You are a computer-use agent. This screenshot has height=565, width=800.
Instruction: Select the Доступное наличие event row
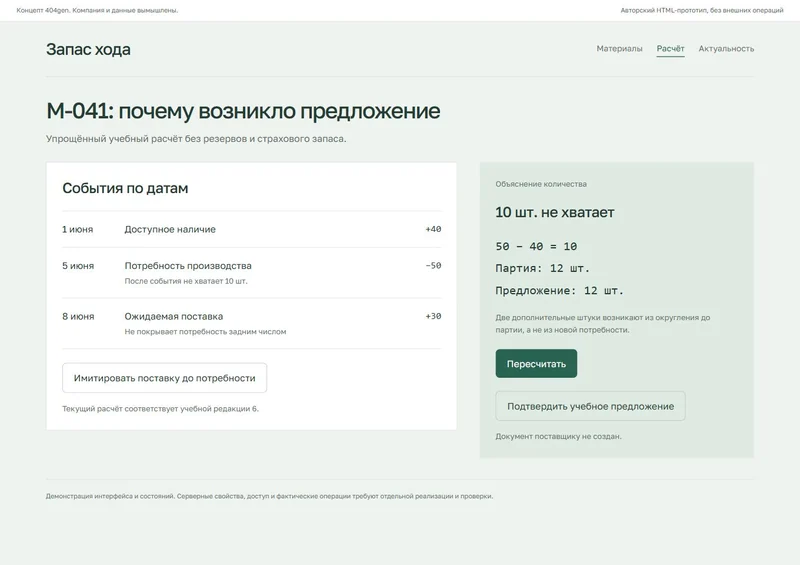(252, 229)
